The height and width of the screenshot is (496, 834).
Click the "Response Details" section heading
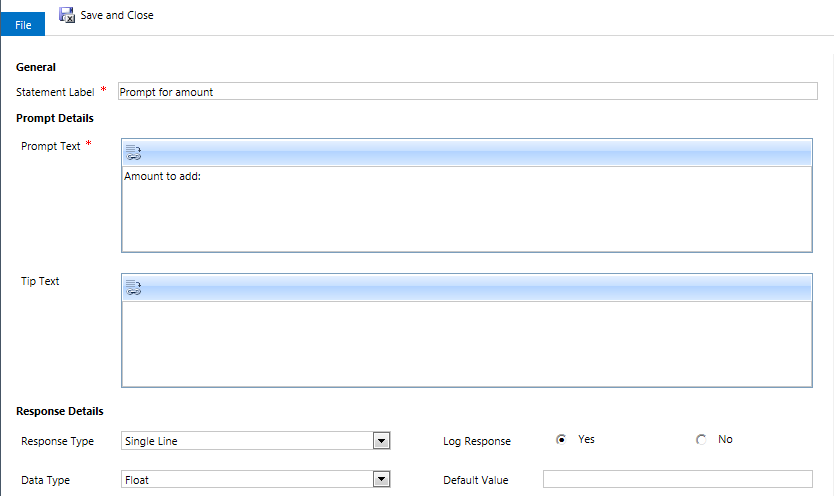pos(60,411)
